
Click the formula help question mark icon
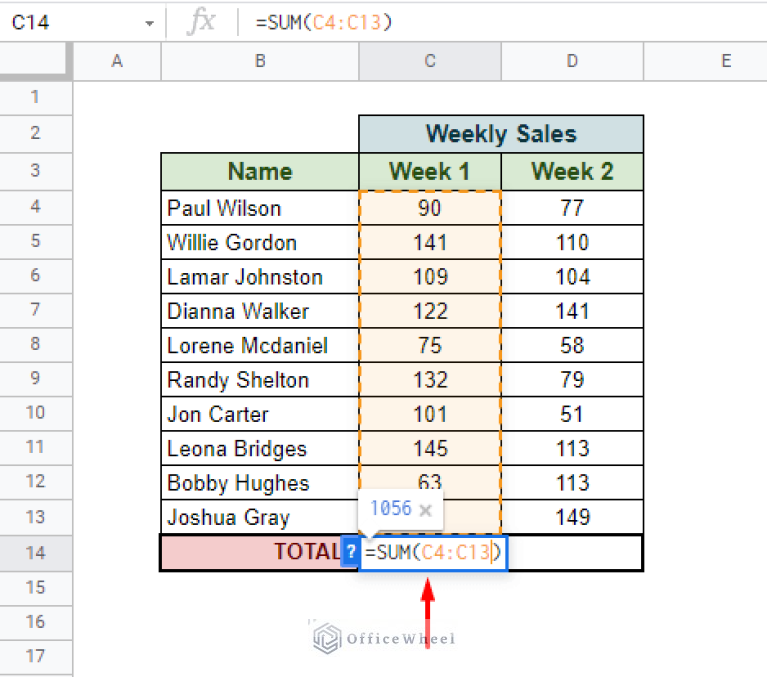[x=350, y=552]
